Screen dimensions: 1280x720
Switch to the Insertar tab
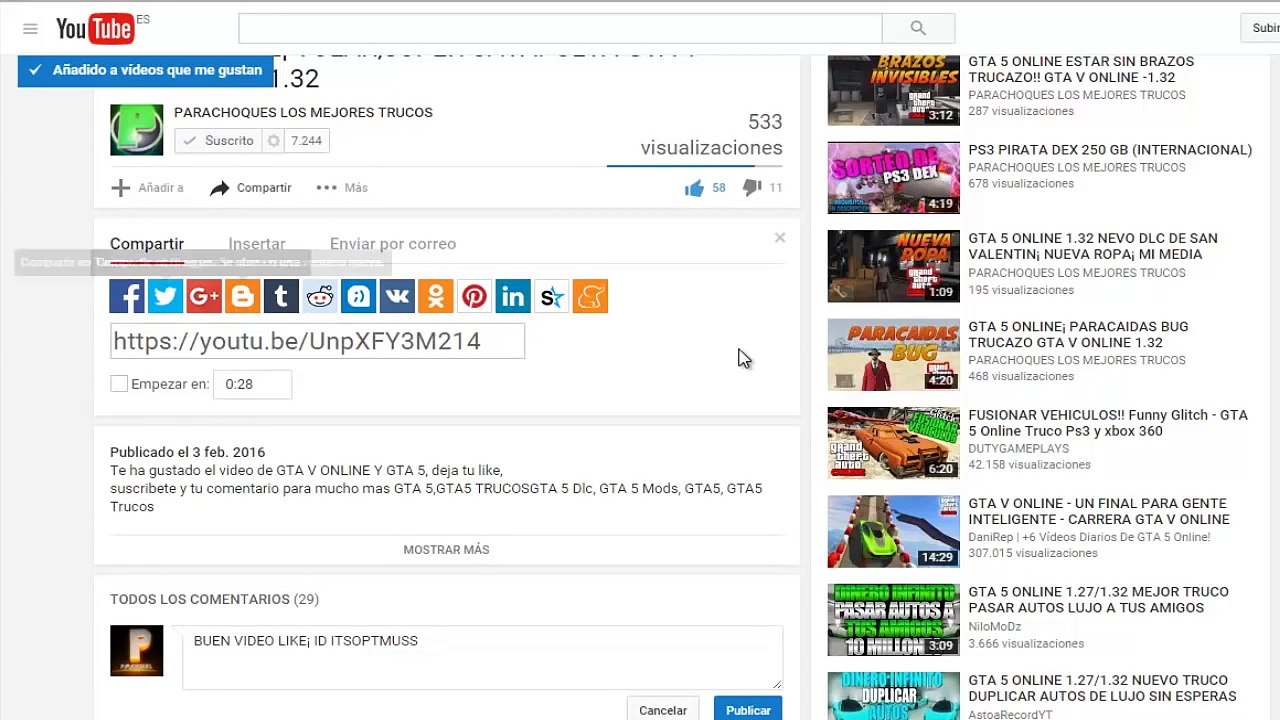tap(257, 244)
